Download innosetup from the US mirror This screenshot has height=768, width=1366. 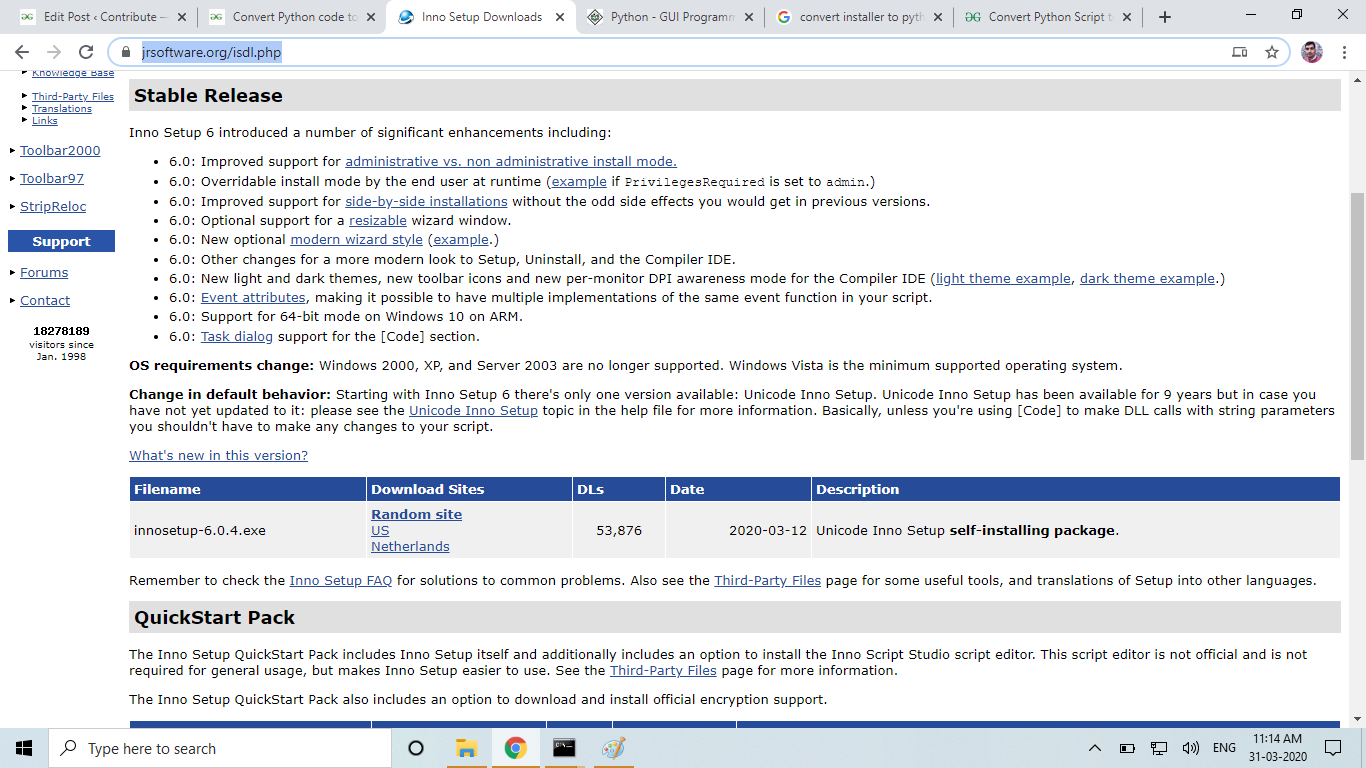[x=380, y=531]
